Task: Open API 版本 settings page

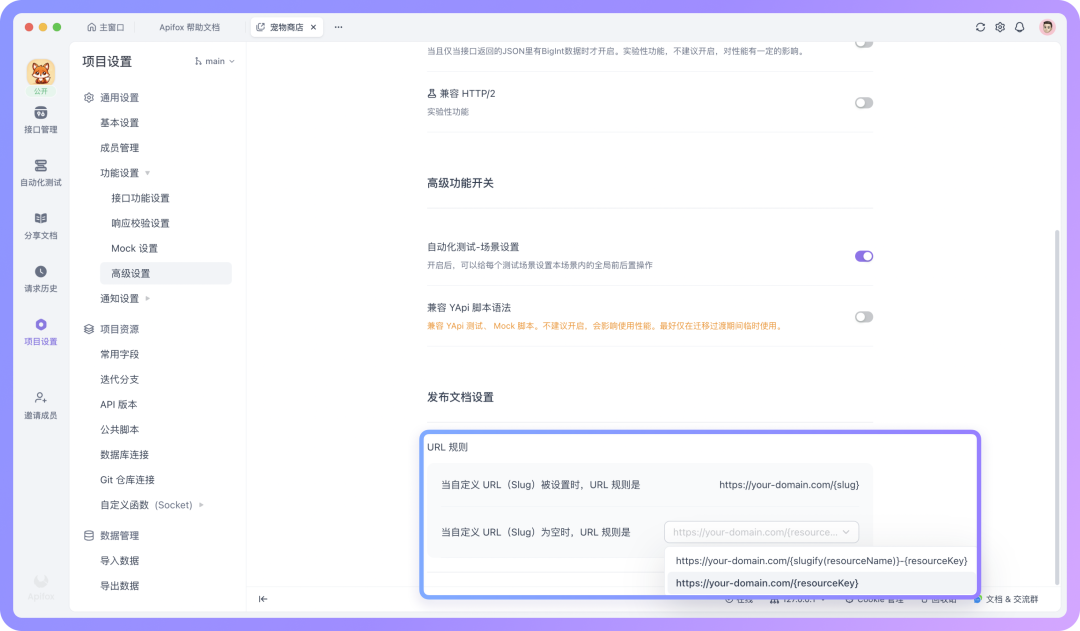Action: pyautogui.click(x=118, y=404)
